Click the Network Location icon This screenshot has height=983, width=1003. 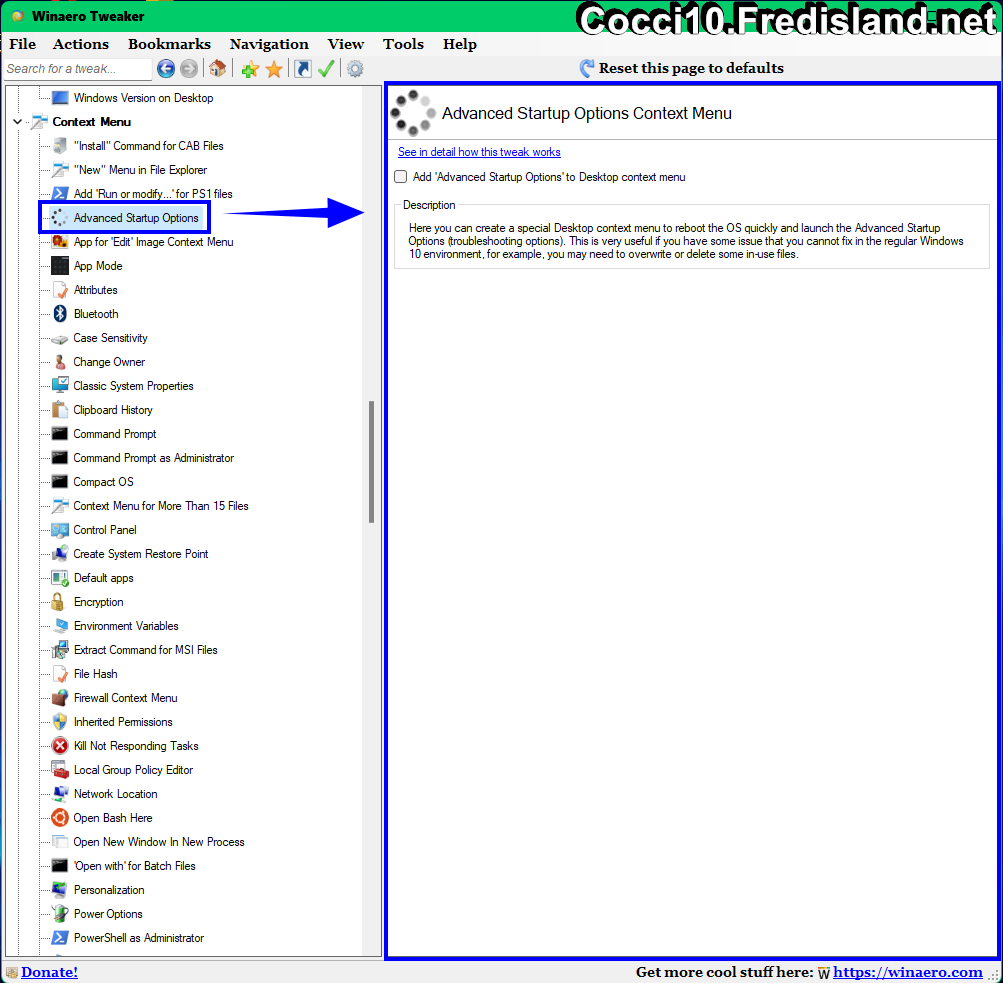(60, 794)
